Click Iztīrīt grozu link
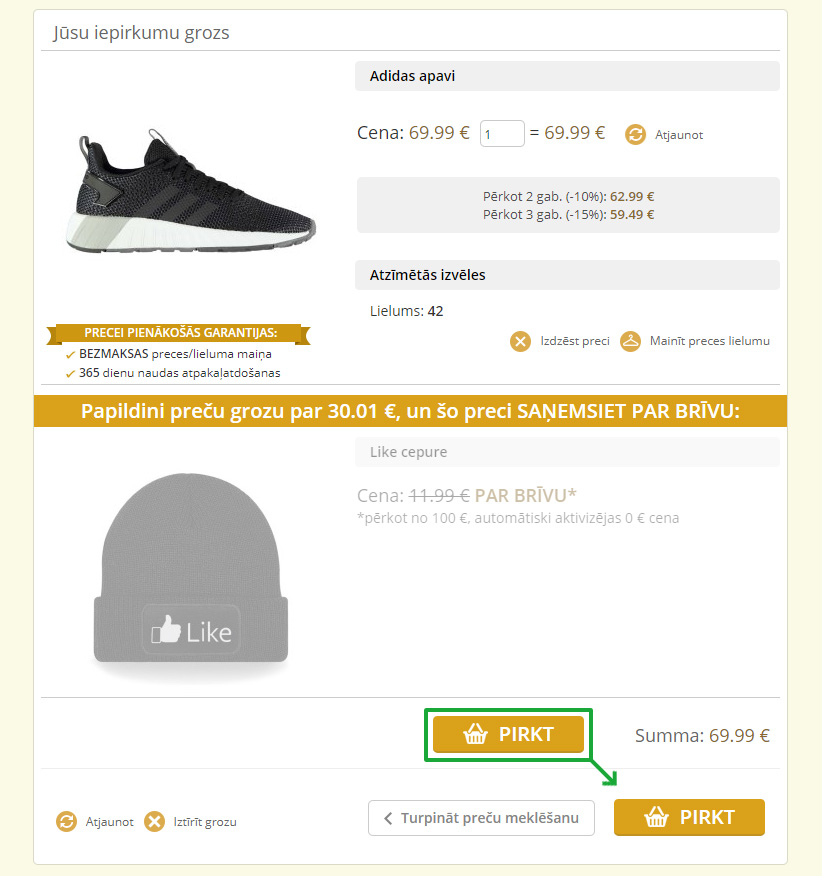The image size is (822, 876). pyautogui.click(x=205, y=822)
